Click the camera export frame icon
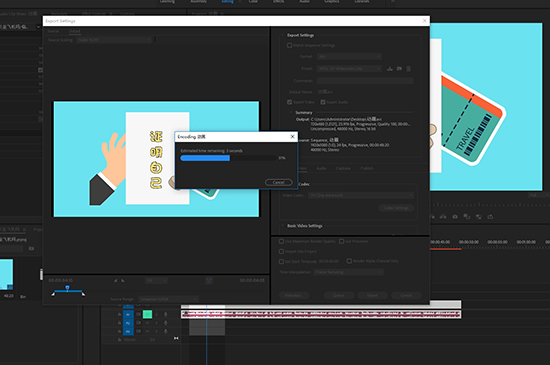Viewport: 550px width, 365px height. click(455, 217)
